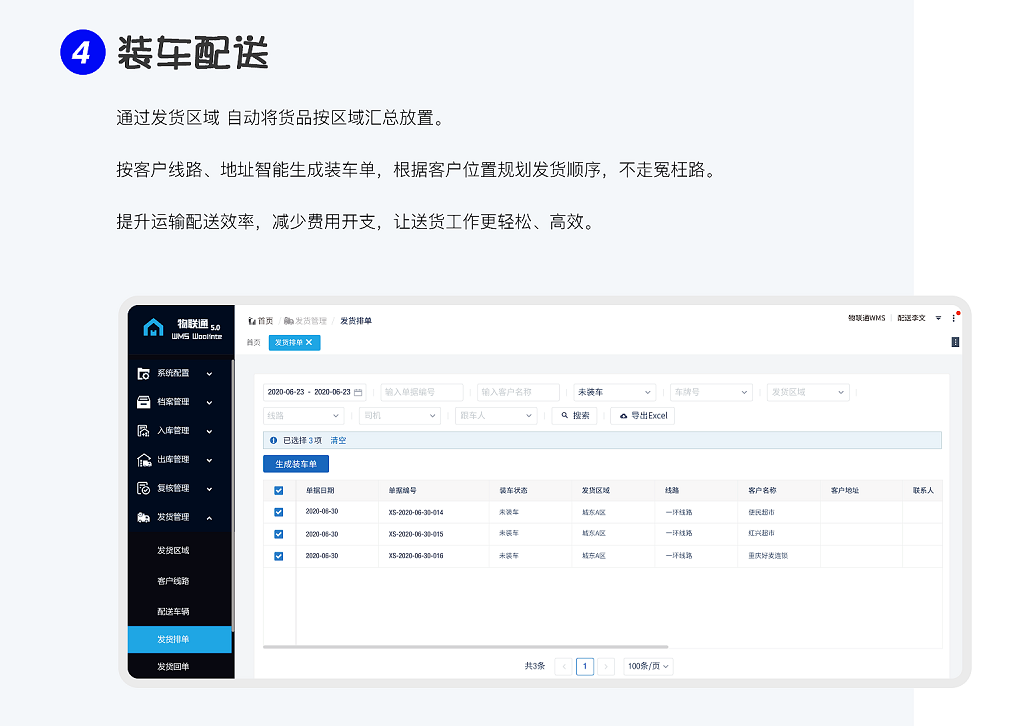
Task: Open 发货回单 in the sidebar submenu
Action: point(173,667)
